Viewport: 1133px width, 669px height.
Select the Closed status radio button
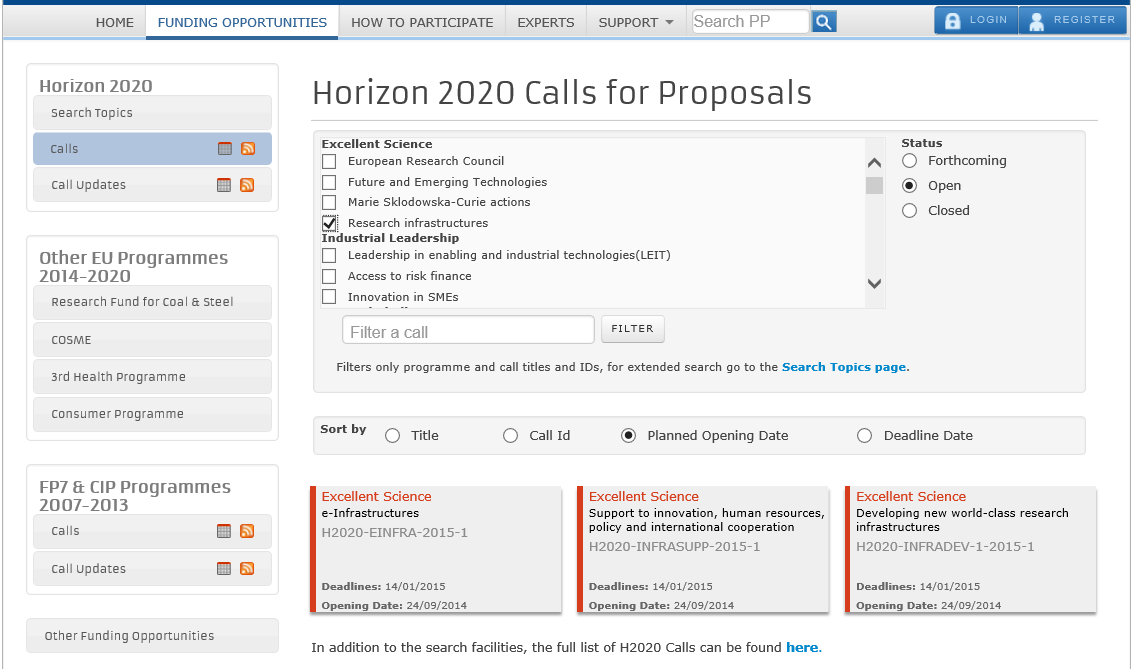pos(910,210)
